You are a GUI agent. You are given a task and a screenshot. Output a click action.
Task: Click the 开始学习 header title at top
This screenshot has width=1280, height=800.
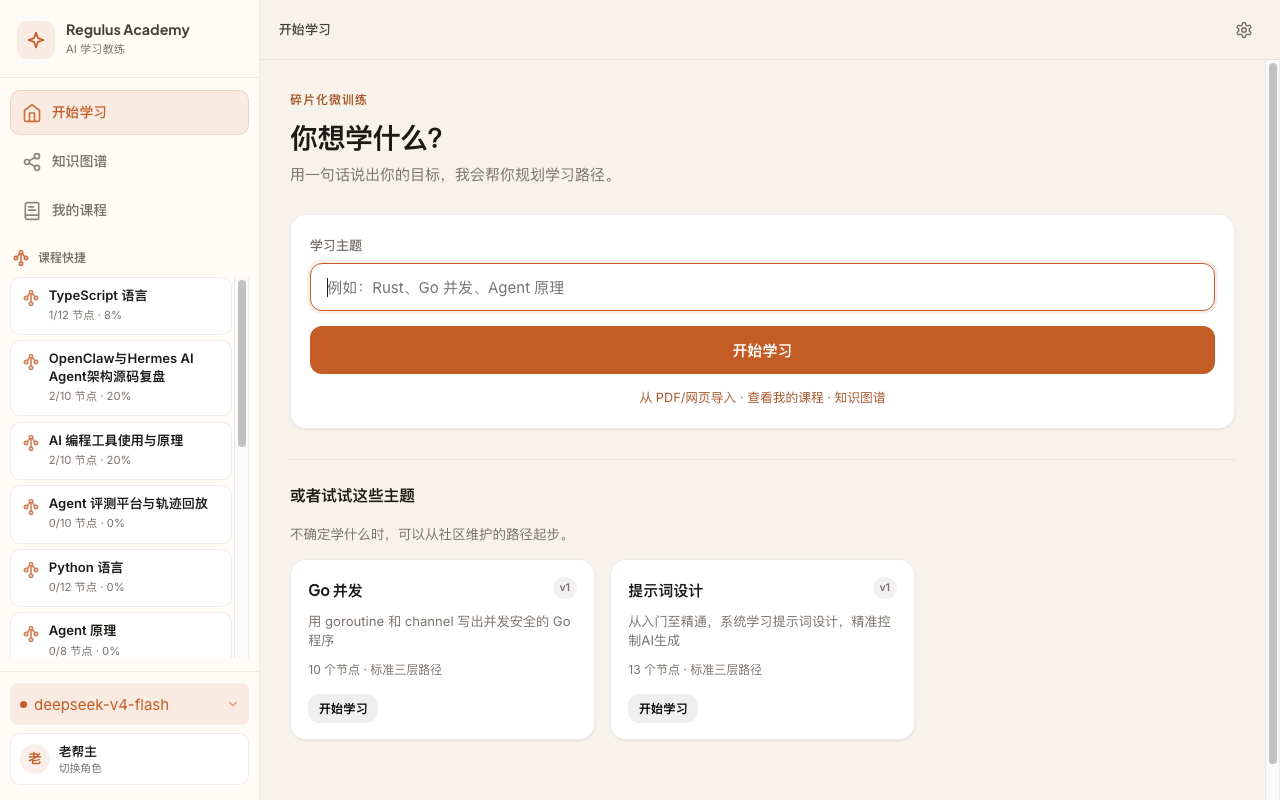305,30
